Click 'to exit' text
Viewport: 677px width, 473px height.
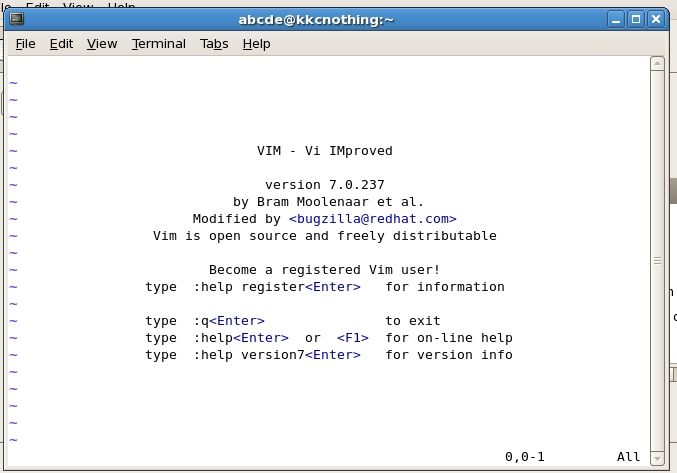click(413, 321)
